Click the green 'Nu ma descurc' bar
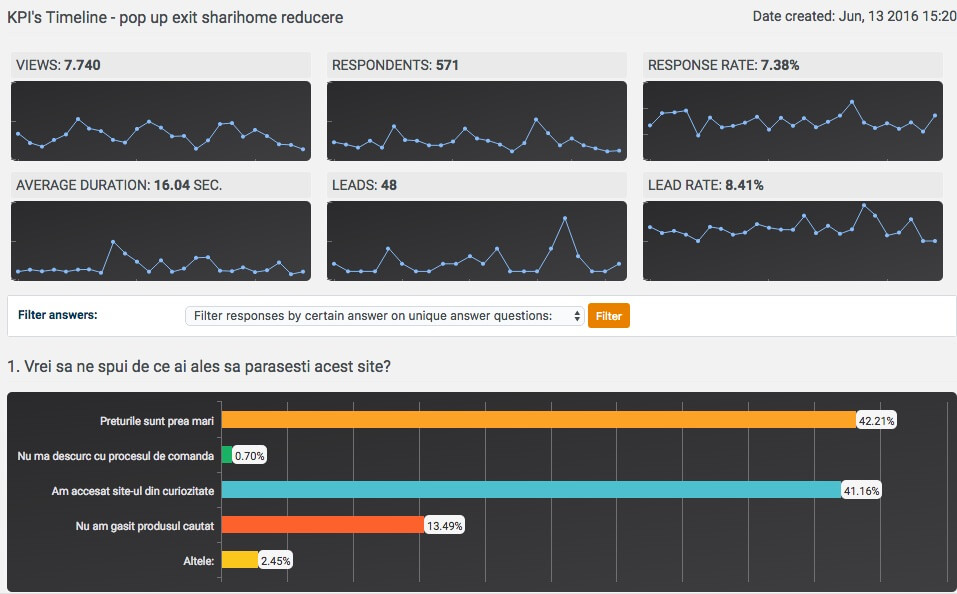The width and height of the screenshot is (957, 594). (x=227, y=455)
